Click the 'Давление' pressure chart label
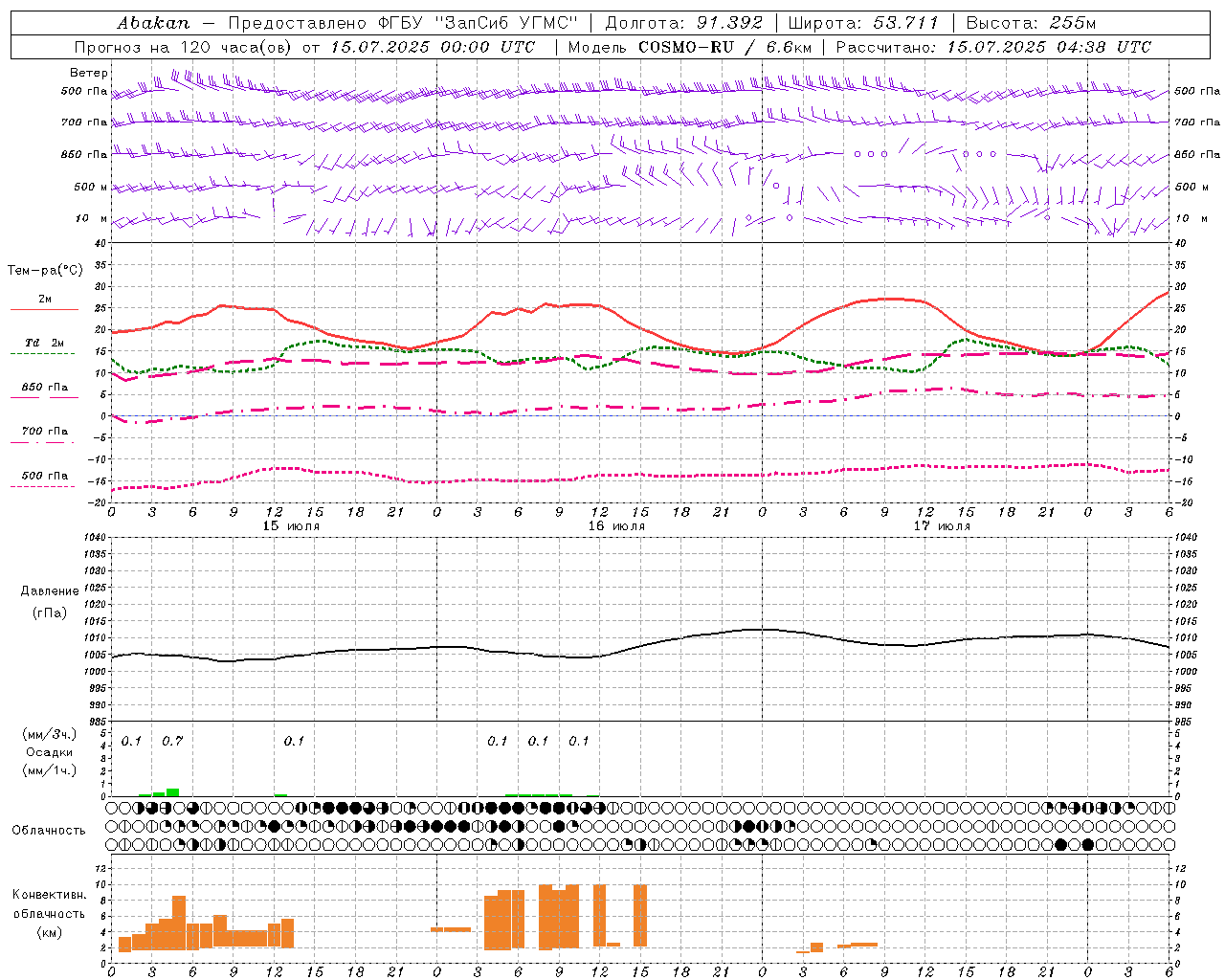 click(x=50, y=591)
